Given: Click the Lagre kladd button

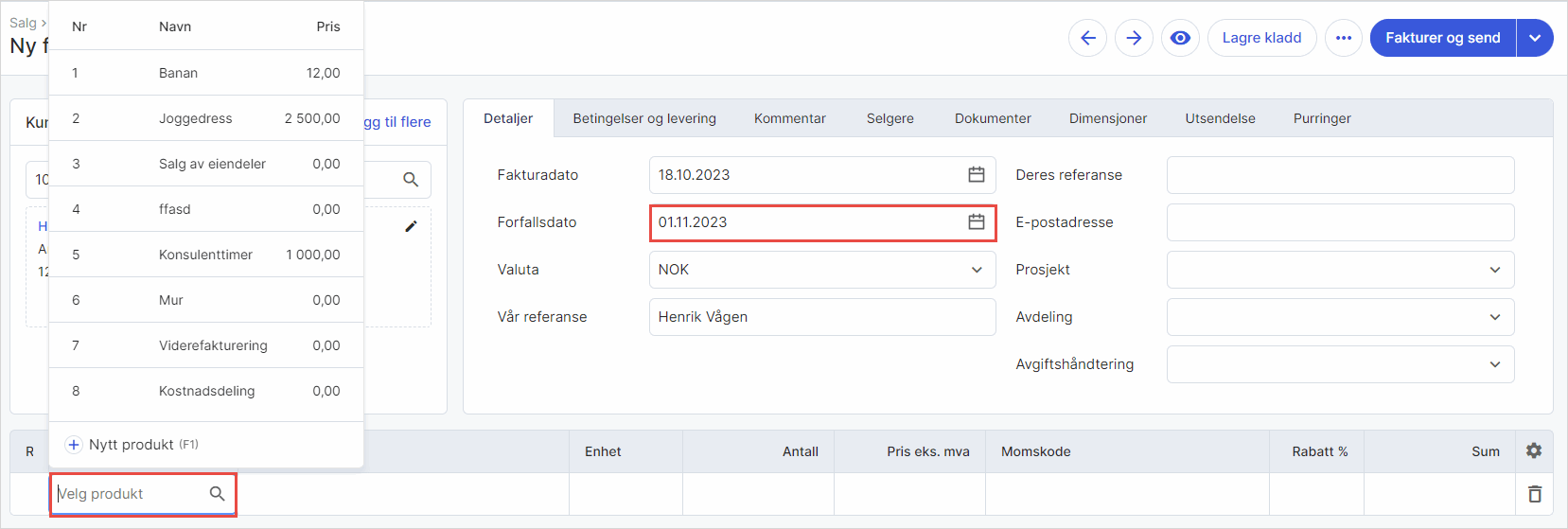Looking at the screenshot, I should (1261, 38).
